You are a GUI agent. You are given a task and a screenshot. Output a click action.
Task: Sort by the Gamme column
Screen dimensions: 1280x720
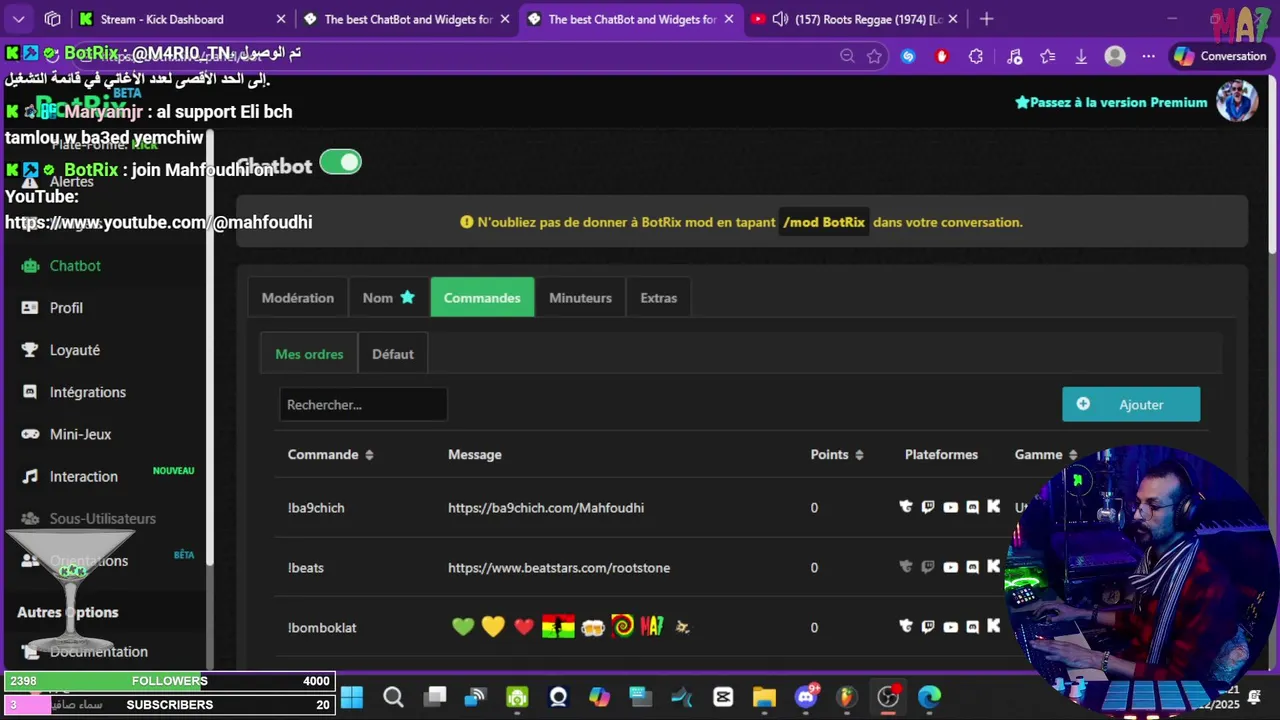coord(1046,455)
